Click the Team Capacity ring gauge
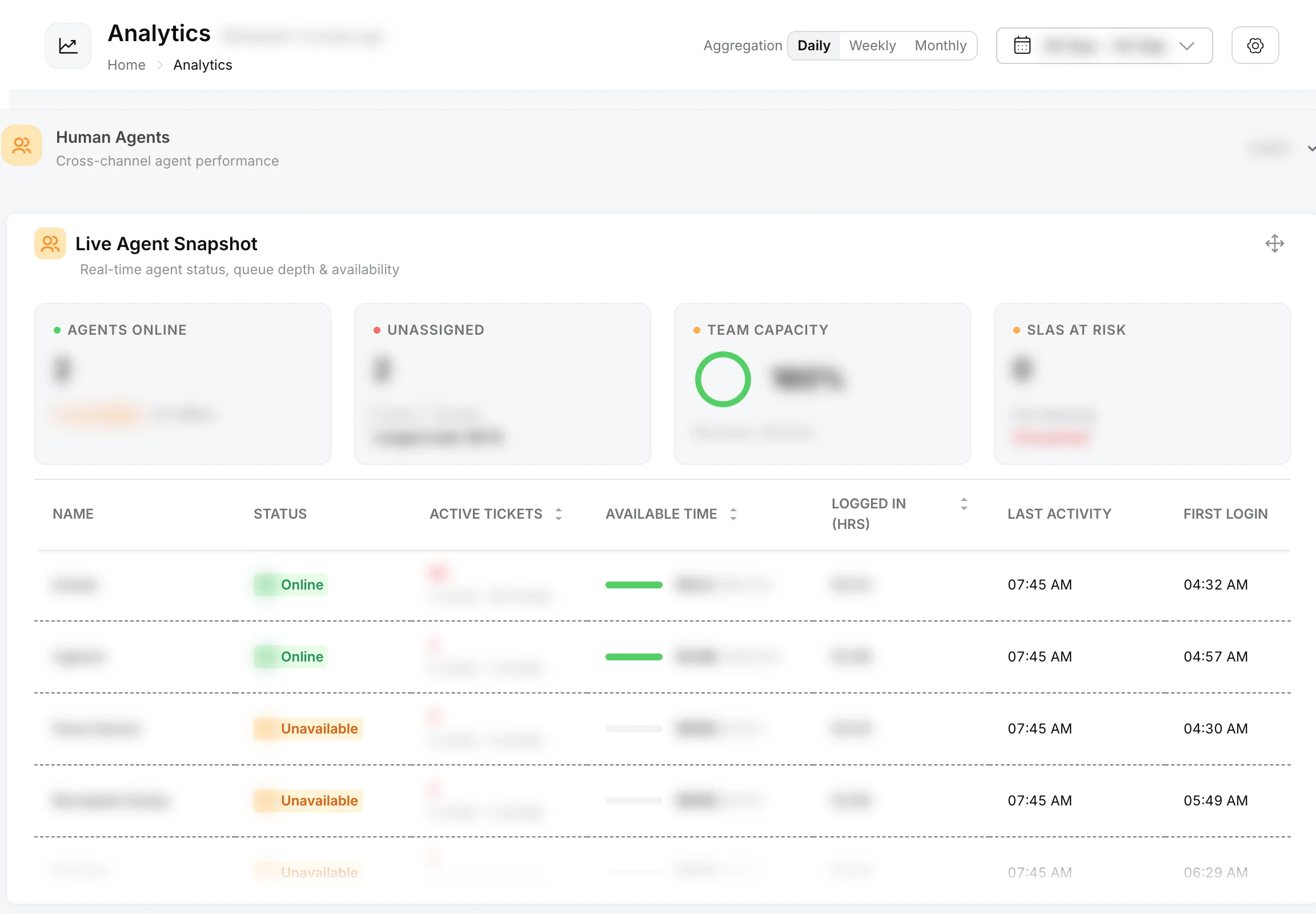1316x914 pixels. pyautogui.click(x=723, y=379)
